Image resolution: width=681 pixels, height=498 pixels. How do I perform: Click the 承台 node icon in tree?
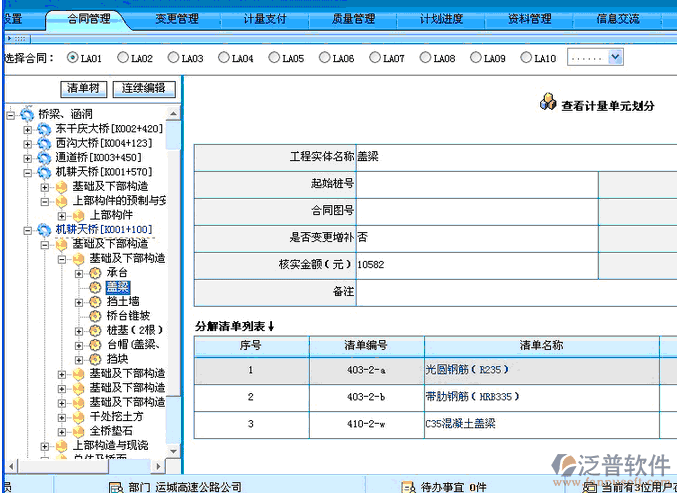95,272
